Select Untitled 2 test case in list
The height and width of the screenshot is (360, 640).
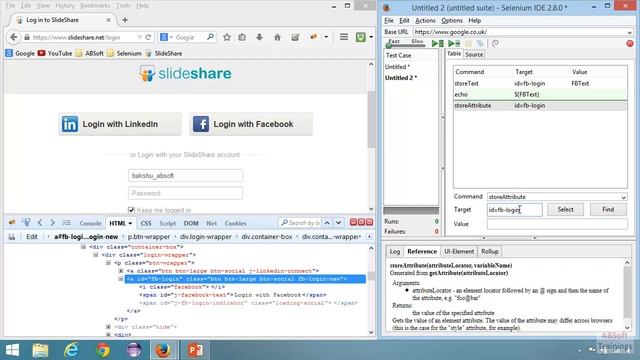[400, 78]
